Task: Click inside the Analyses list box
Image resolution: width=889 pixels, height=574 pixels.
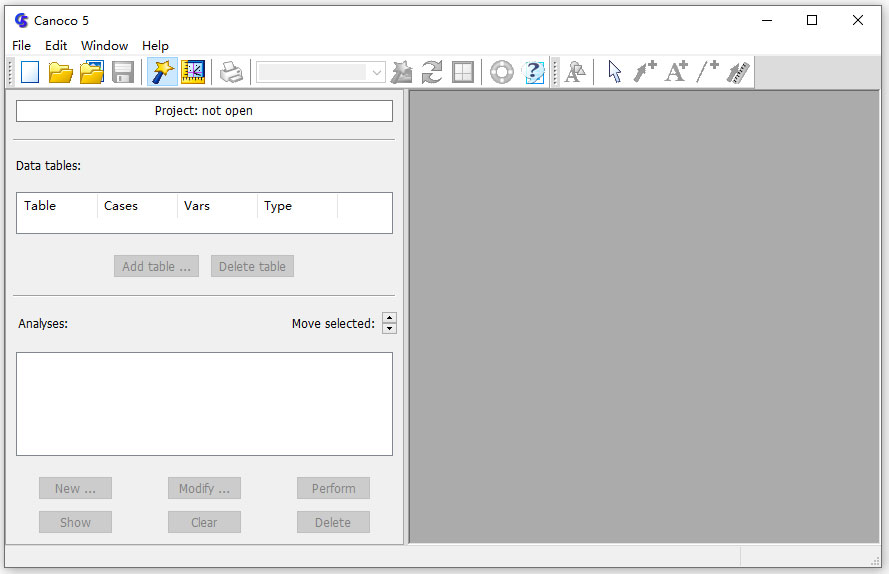Action: coord(204,404)
